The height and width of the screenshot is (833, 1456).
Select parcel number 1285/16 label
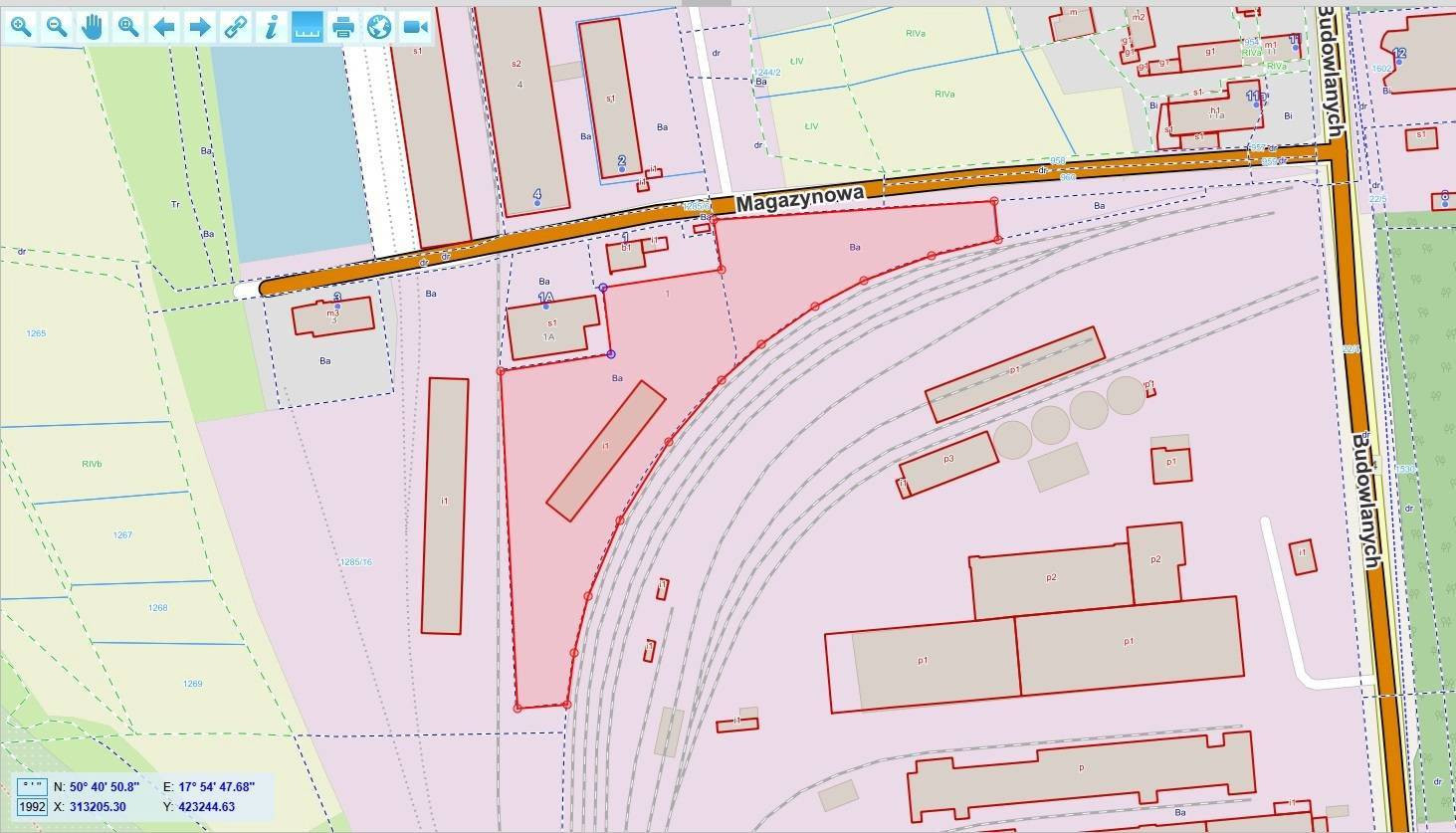355,562
